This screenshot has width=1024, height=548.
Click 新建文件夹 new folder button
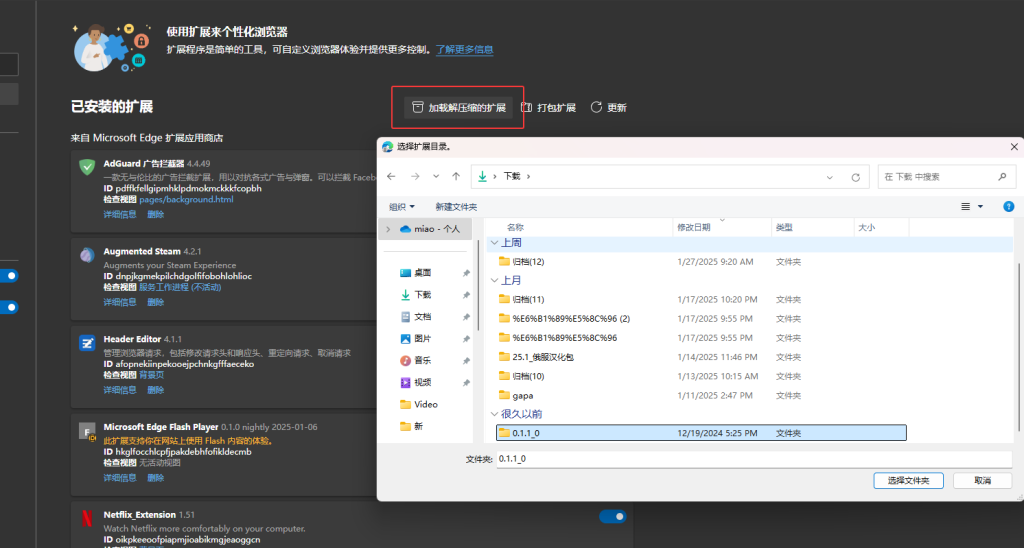pos(456,207)
